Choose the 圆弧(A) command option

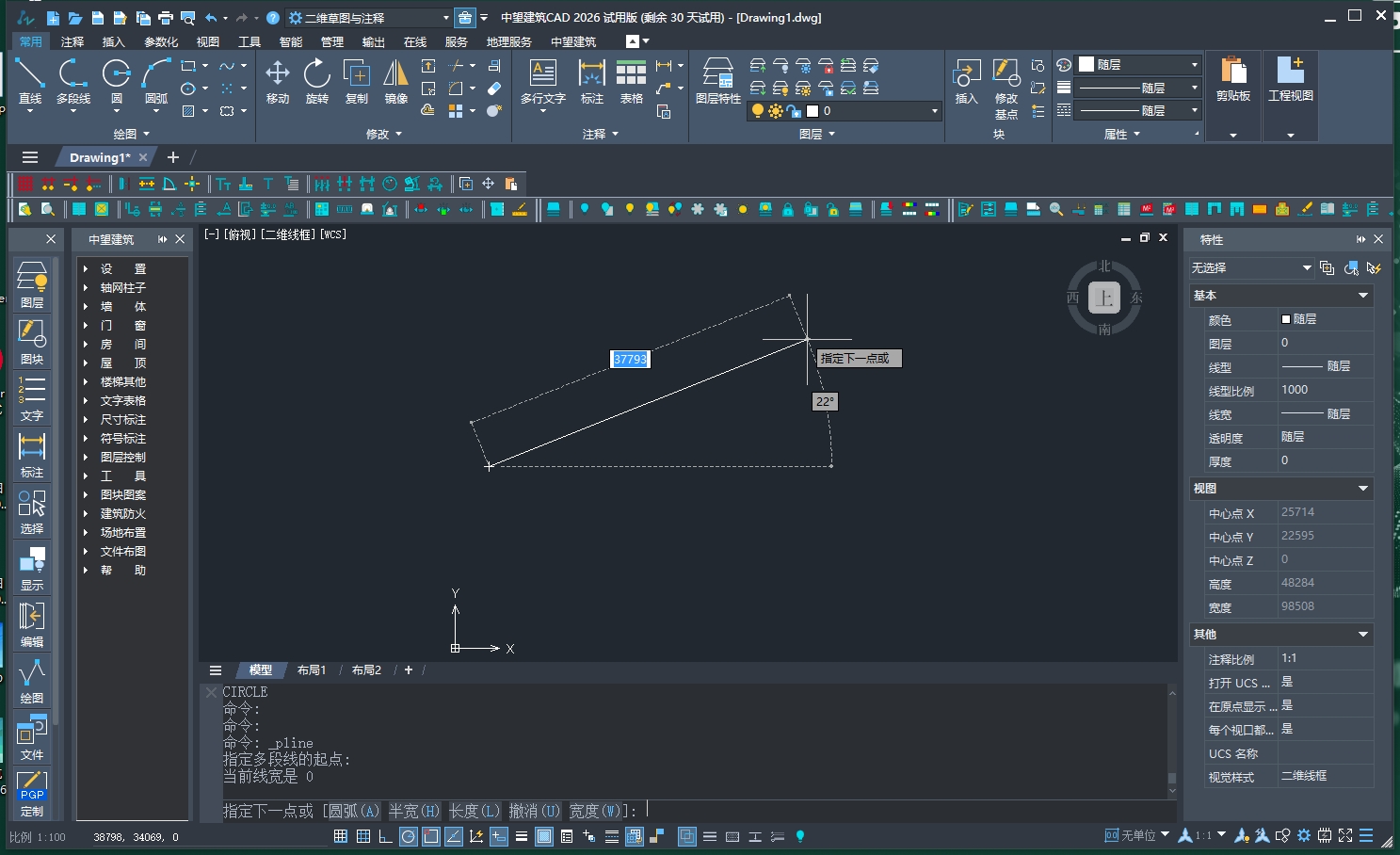click(x=353, y=811)
